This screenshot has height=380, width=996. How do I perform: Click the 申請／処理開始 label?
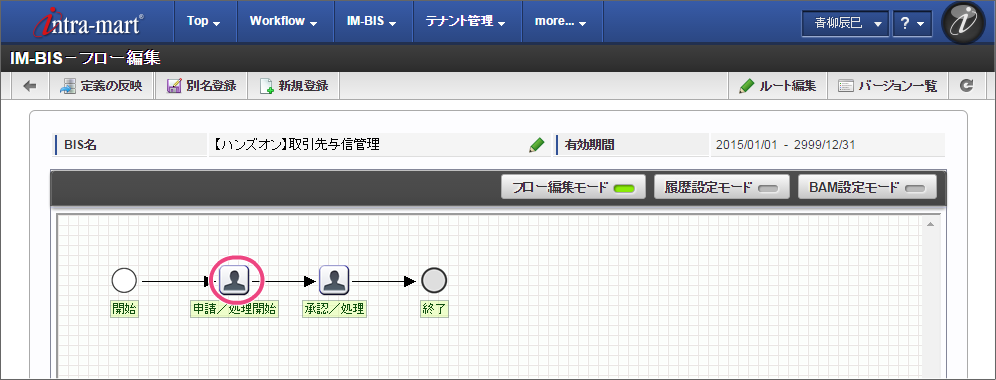coord(234,309)
